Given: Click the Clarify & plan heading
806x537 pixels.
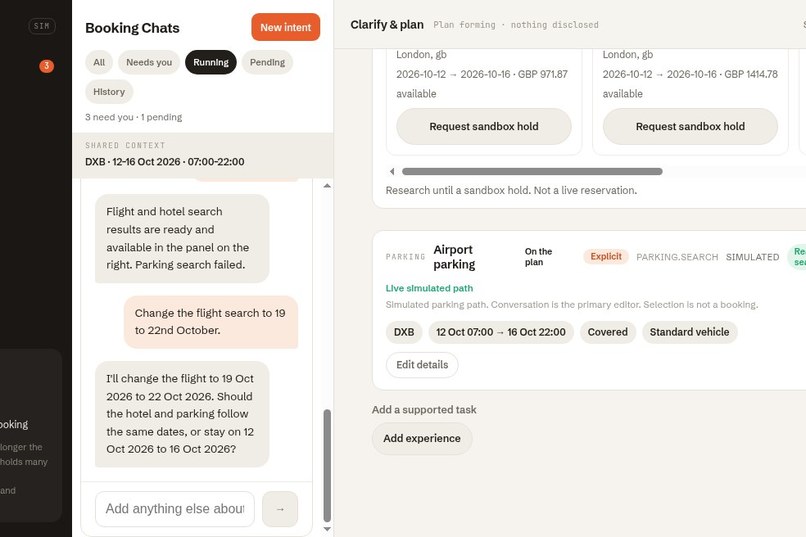Looking at the screenshot, I should [387, 25].
